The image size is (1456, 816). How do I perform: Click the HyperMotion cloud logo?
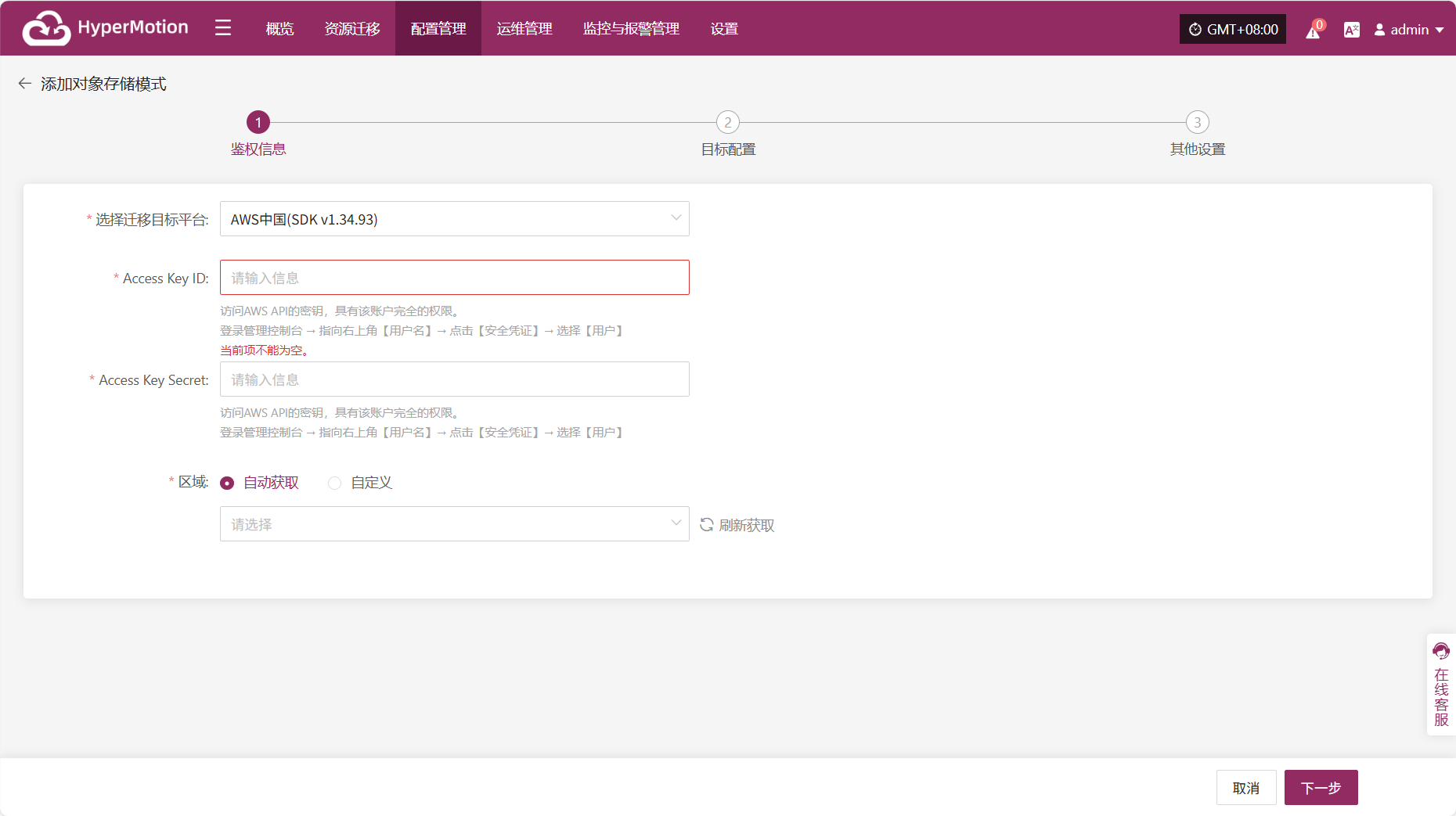[47, 28]
